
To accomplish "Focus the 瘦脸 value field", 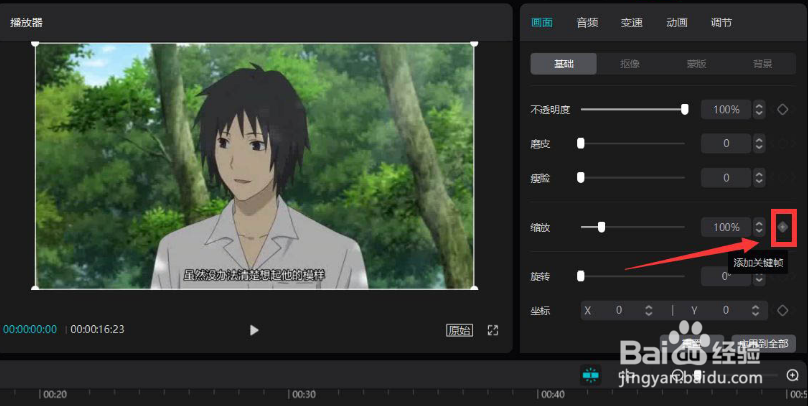I will [x=726, y=177].
